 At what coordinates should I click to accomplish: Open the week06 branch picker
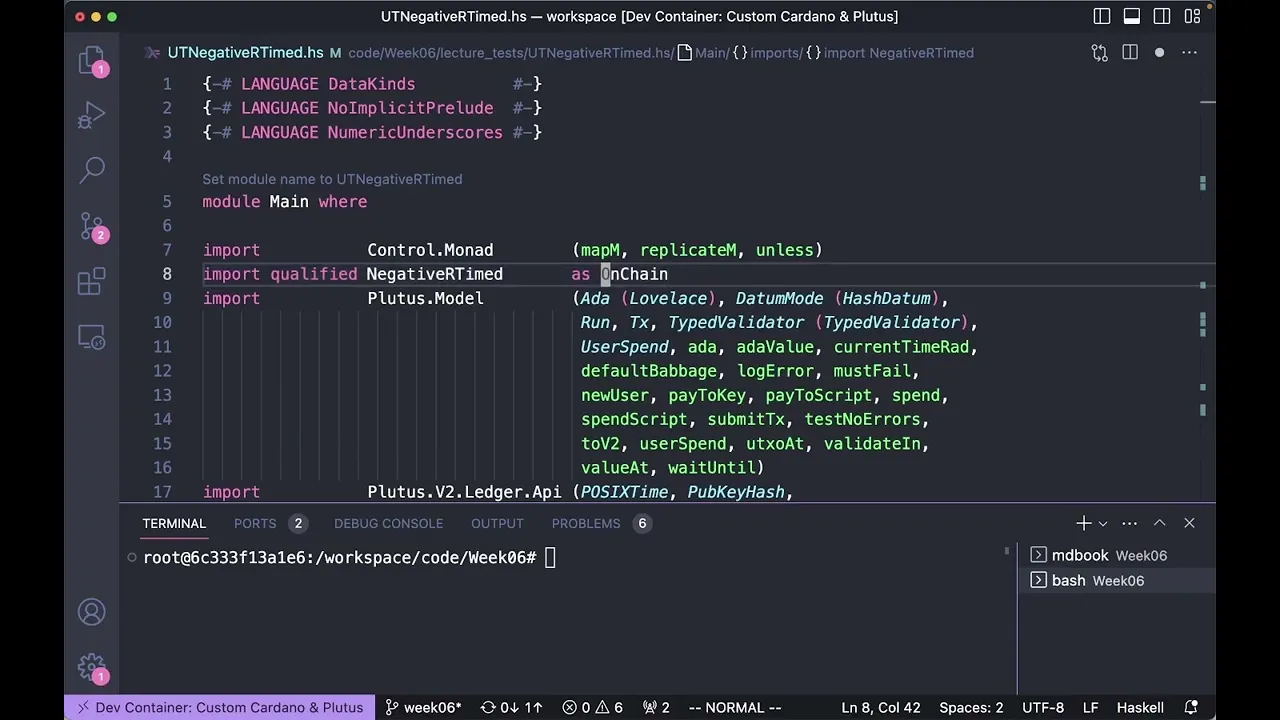click(424, 707)
